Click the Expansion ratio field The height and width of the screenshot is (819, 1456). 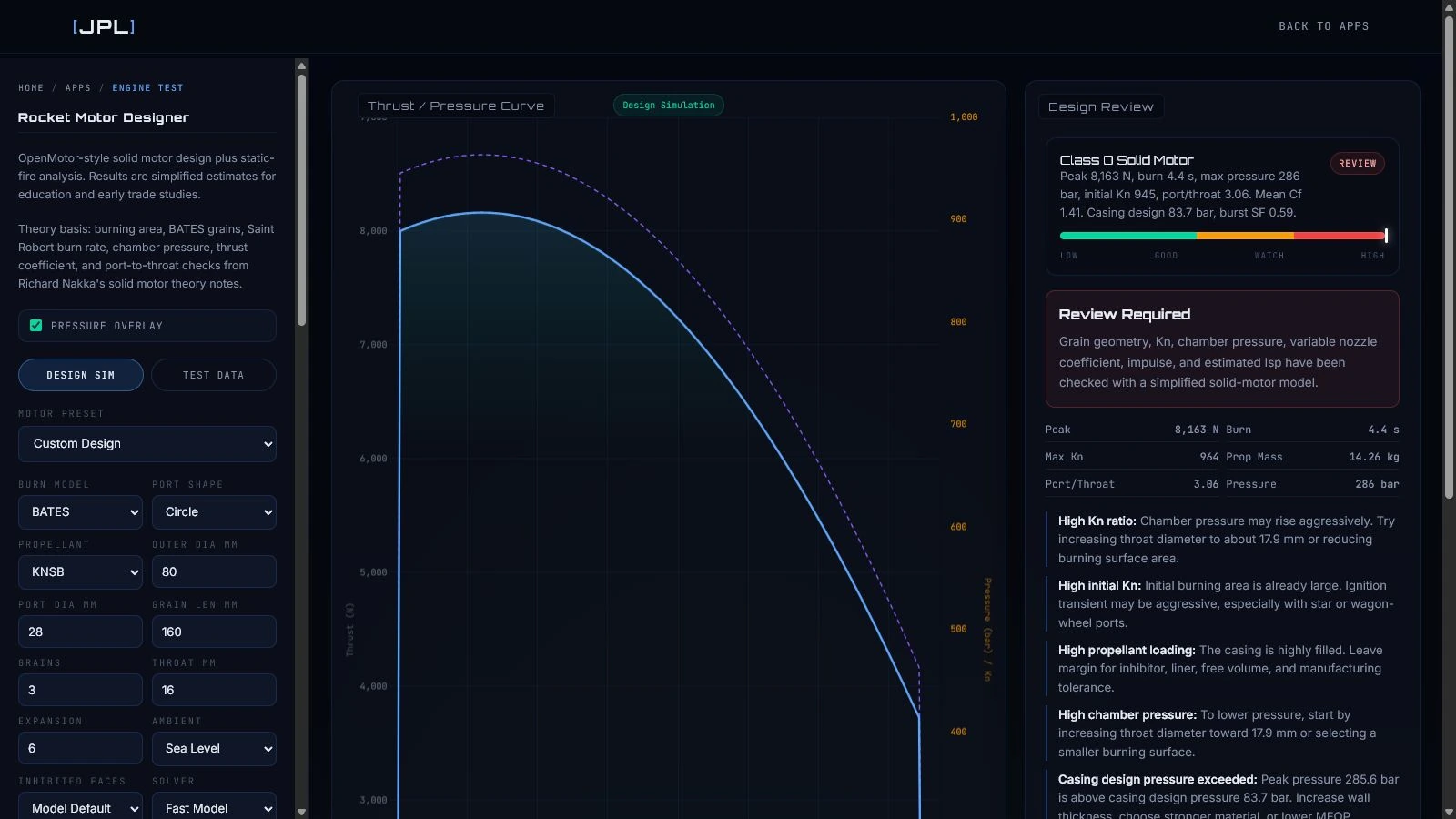80,749
